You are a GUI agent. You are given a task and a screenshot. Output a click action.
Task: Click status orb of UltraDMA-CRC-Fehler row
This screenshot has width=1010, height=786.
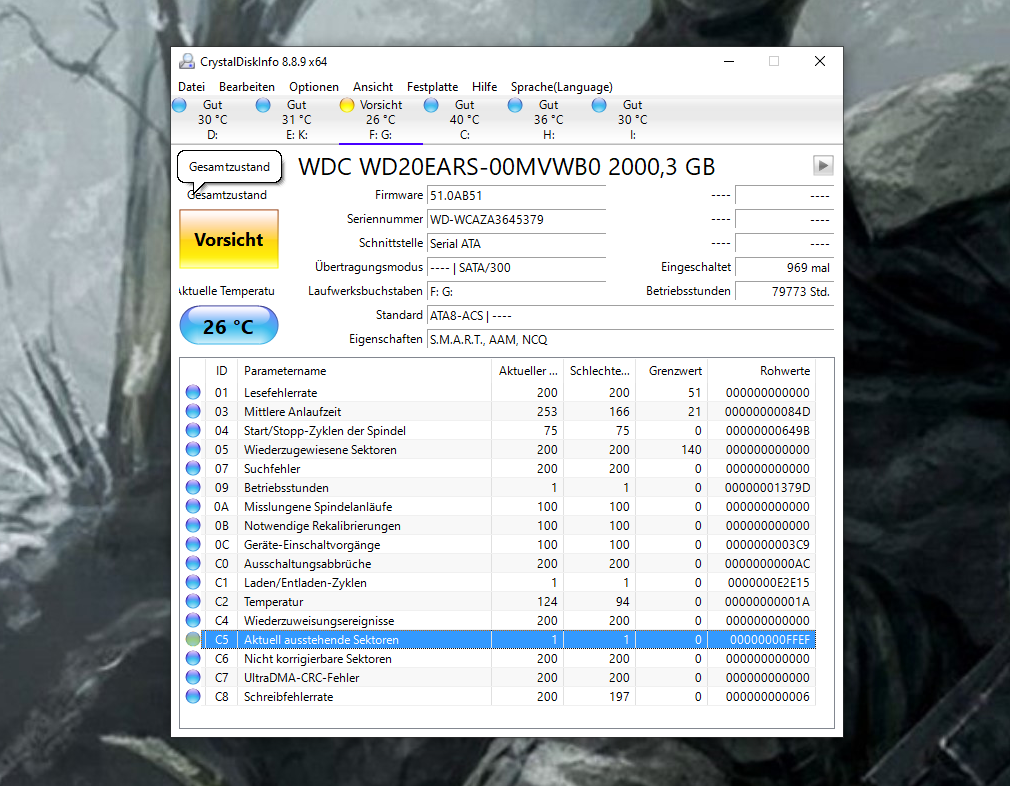(193, 677)
